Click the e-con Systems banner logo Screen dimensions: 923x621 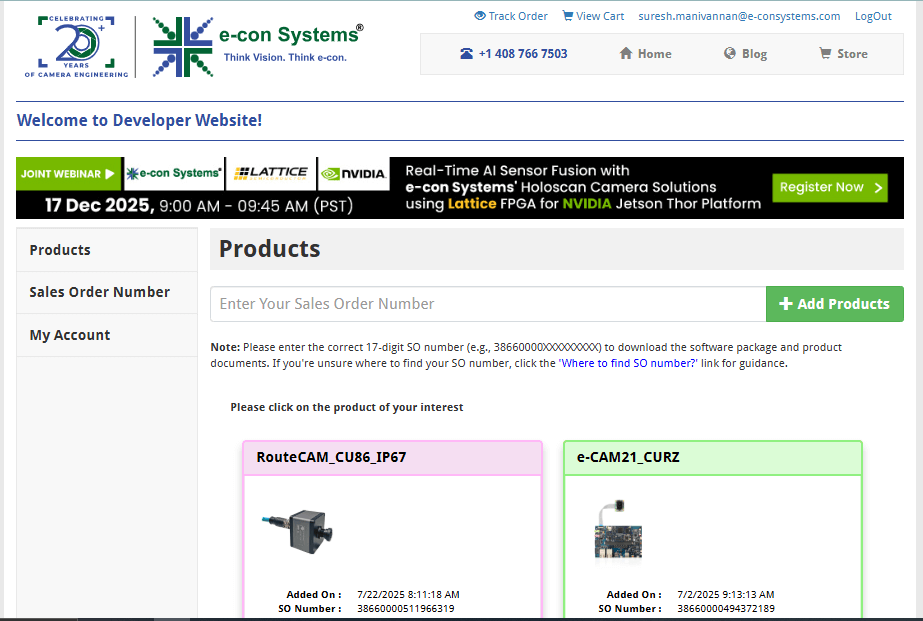[x=174, y=174]
